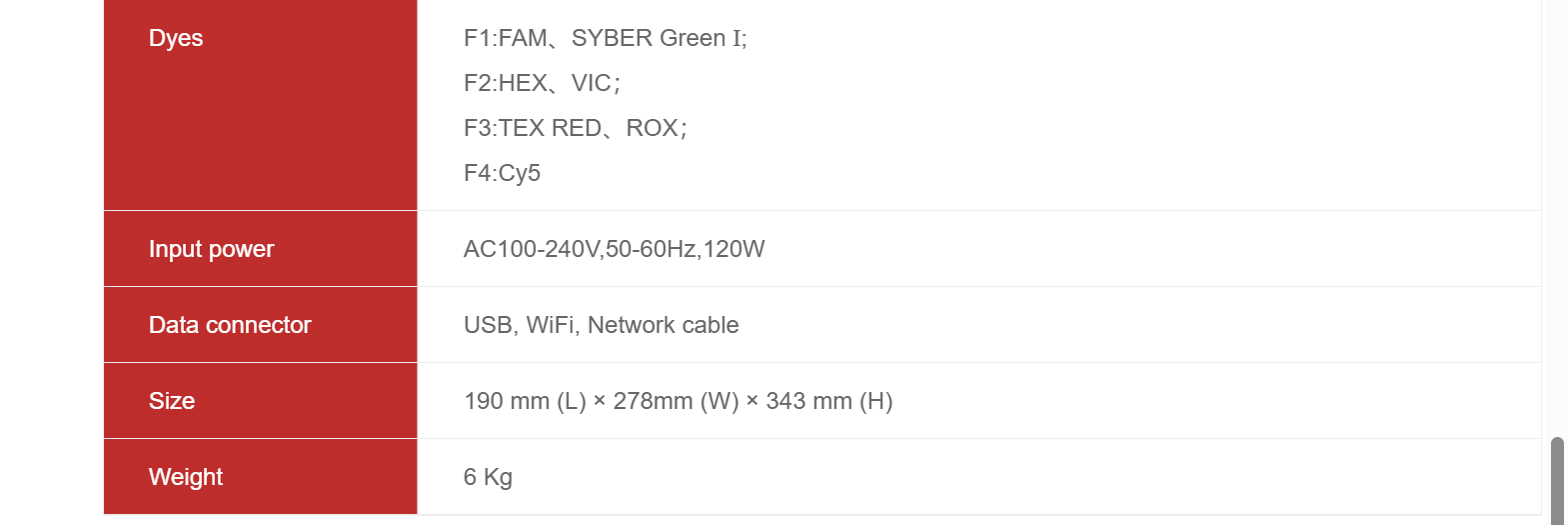Click the 343 mm (H) dimension

click(828, 401)
